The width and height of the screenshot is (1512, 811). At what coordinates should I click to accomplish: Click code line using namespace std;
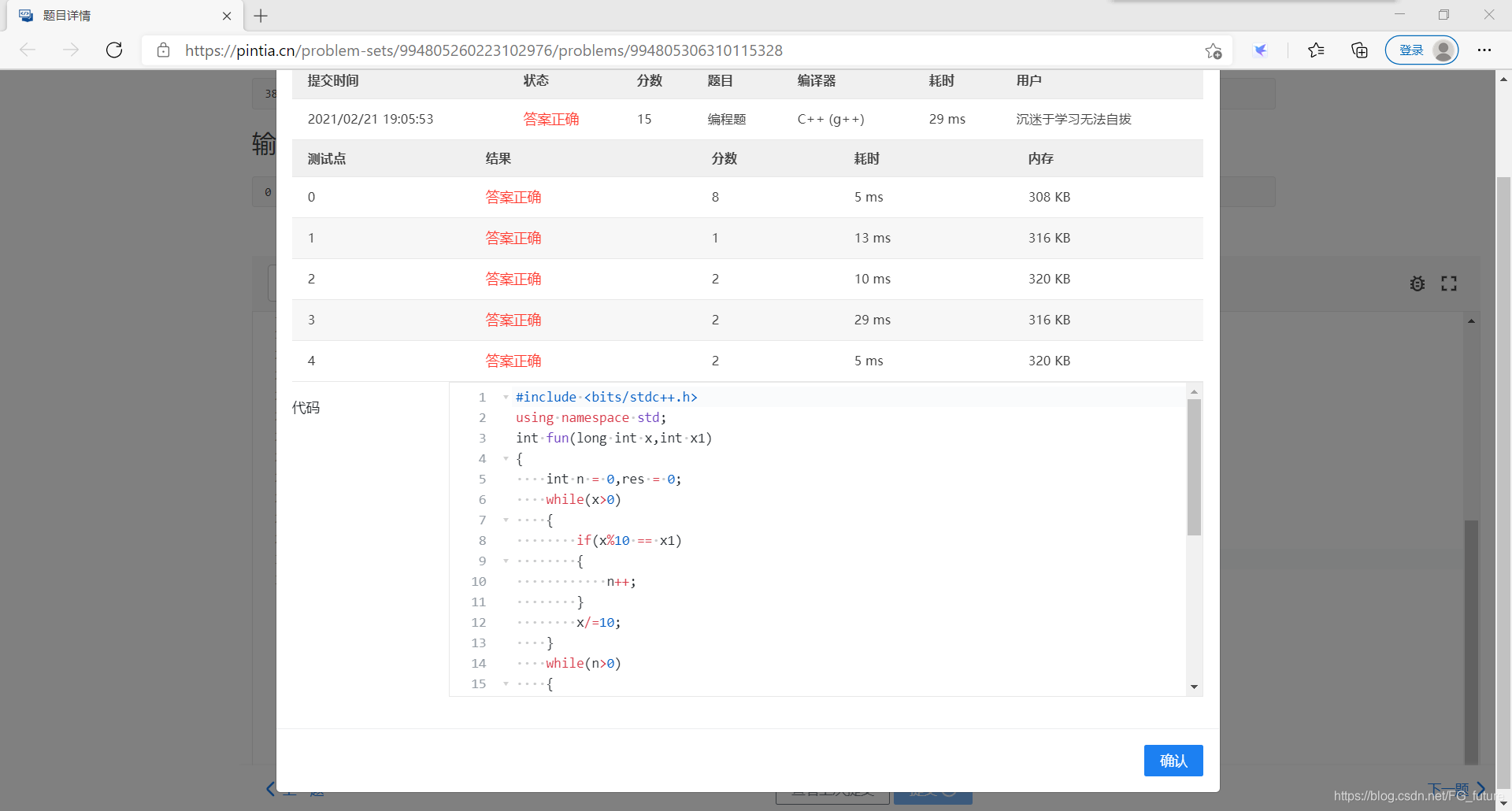pos(591,417)
